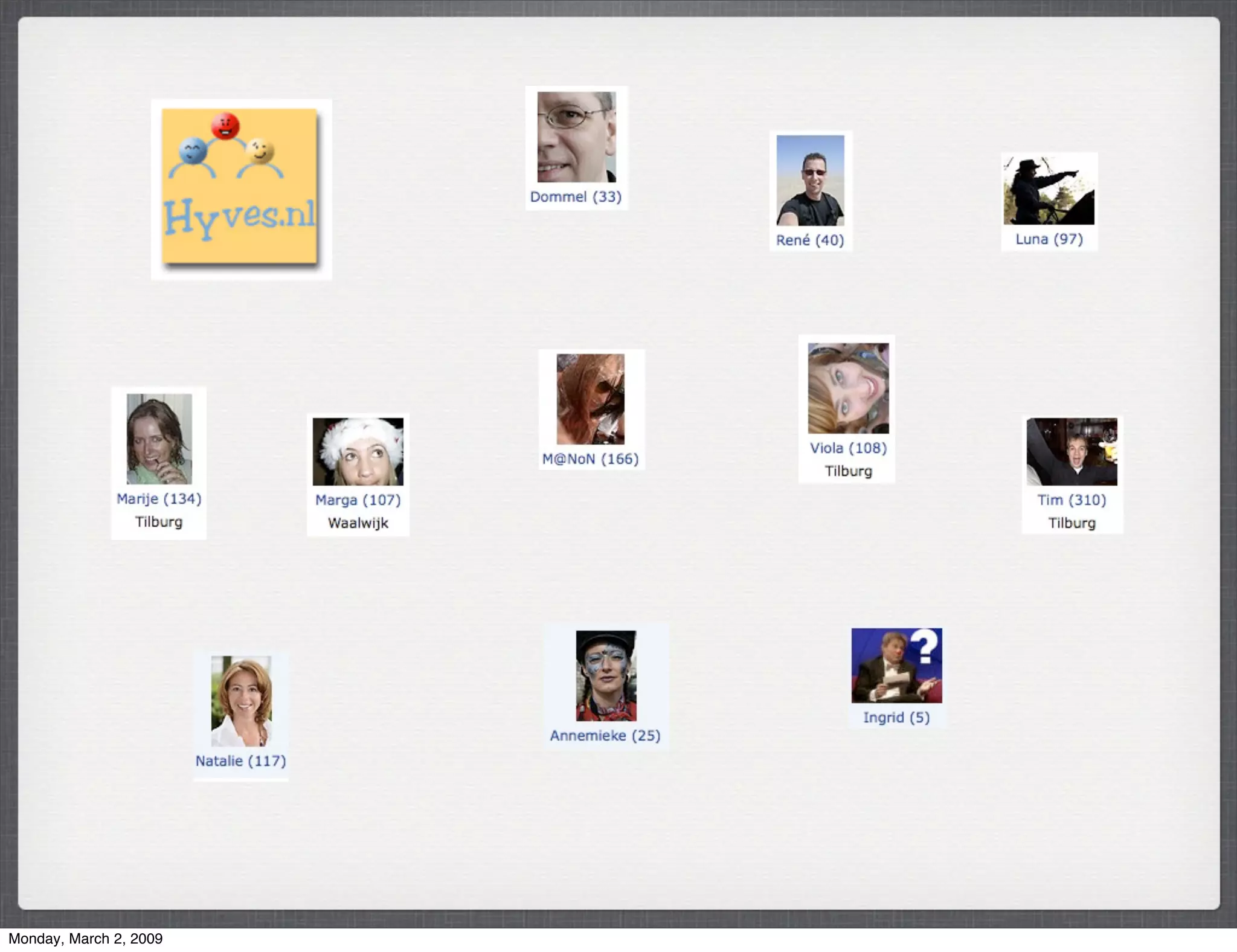
Task: Click Ingrid's question mark avatar image
Action: (x=896, y=666)
